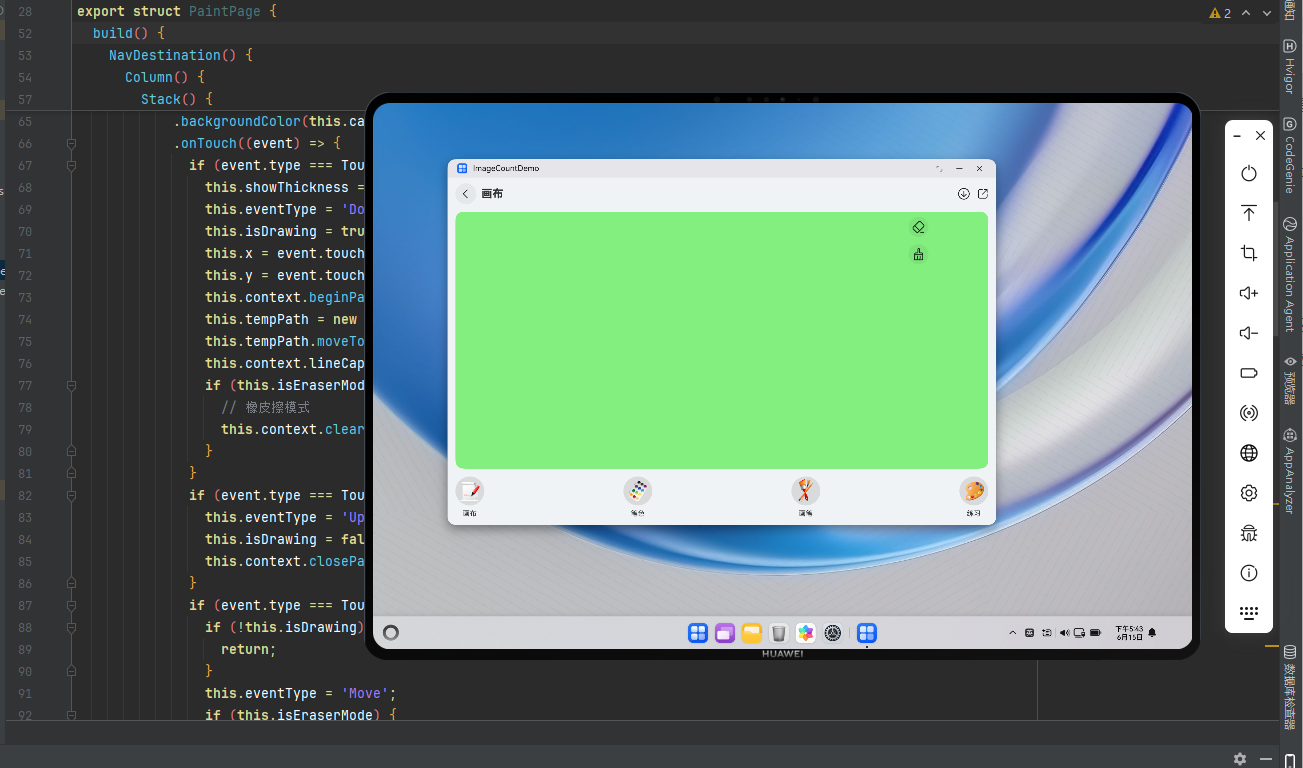Click the globe icon in emulator toolbar

(1249, 453)
